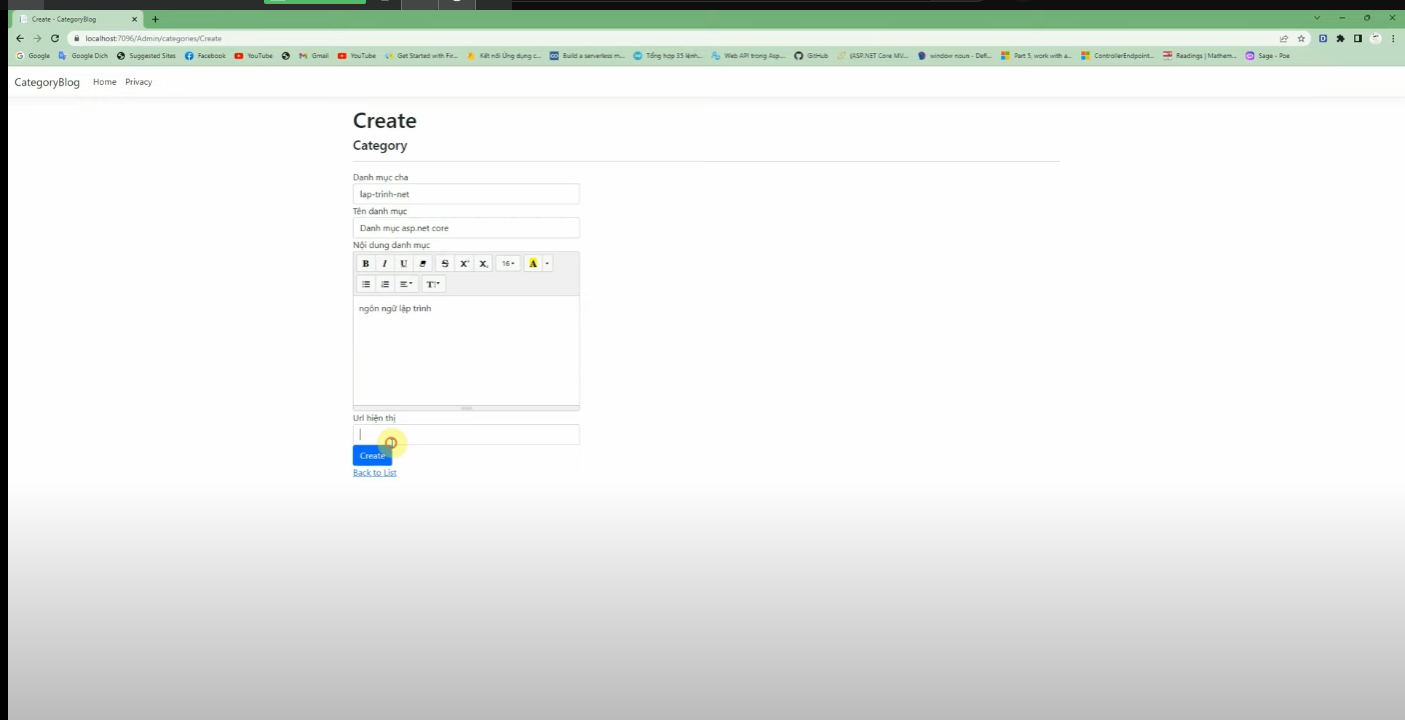This screenshot has height=720, width=1405.
Task: Apply strikethrough to the text
Action: pos(445,264)
